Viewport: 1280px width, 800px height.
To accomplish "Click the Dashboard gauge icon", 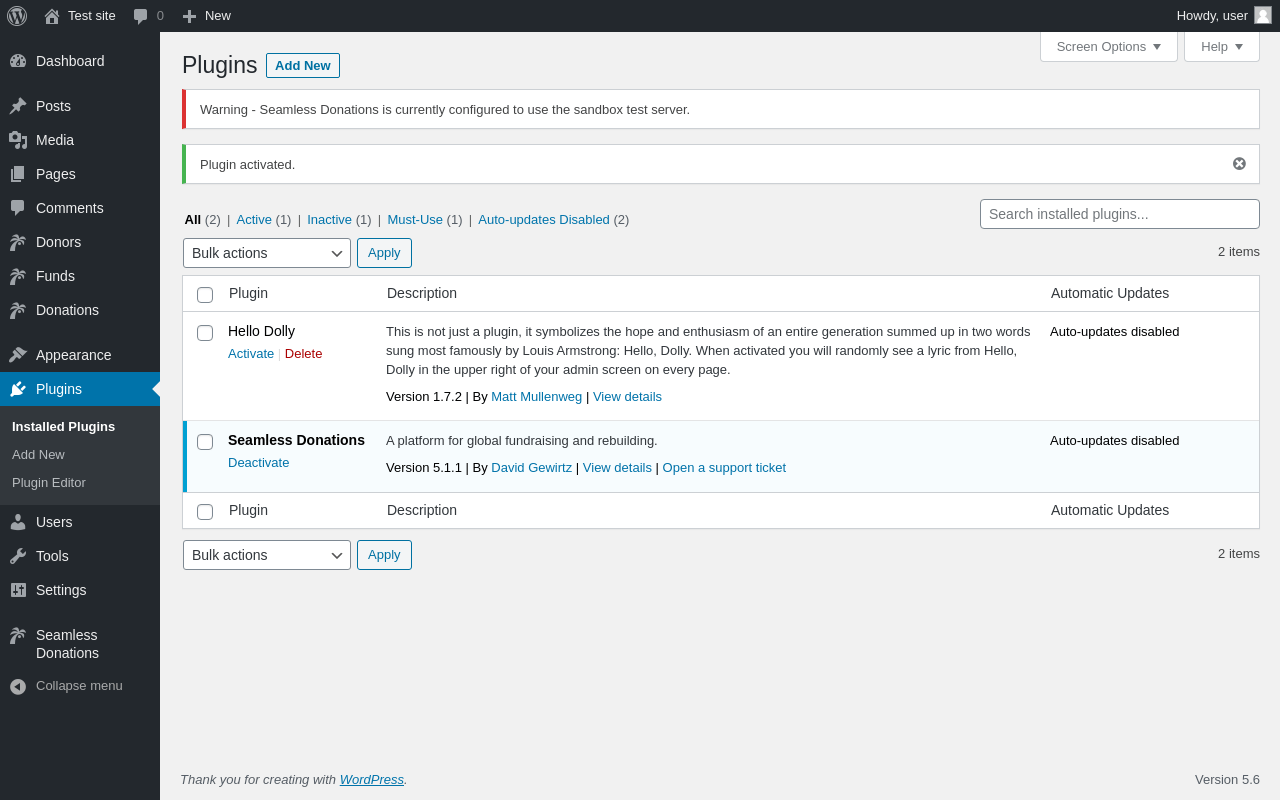I will point(18,61).
